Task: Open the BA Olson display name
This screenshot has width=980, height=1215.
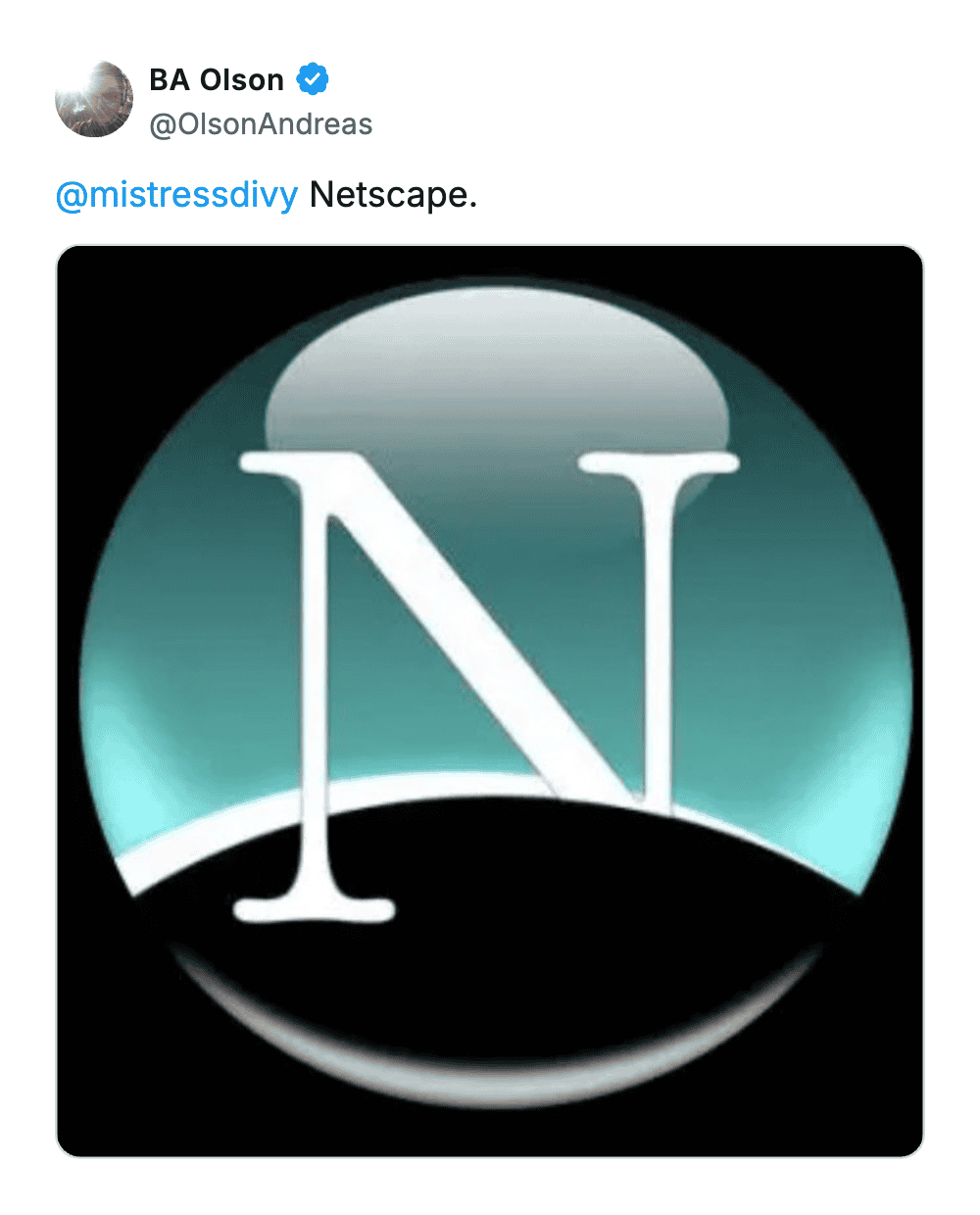Action: point(217,79)
